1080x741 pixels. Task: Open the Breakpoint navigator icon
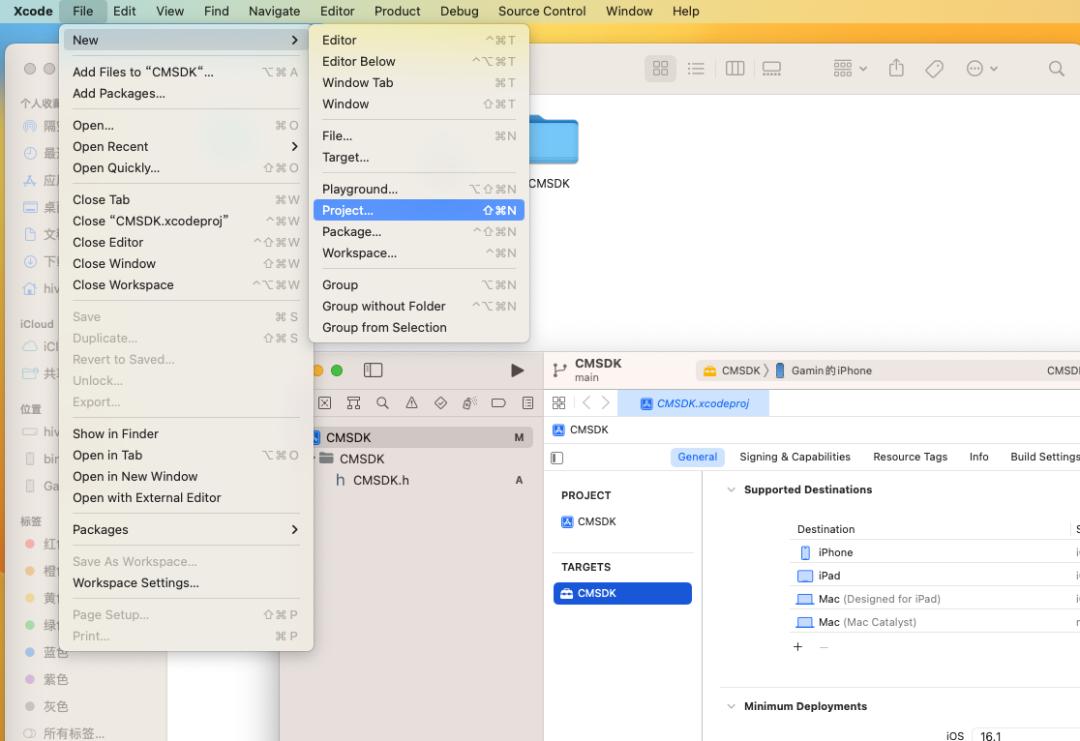point(499,403)
